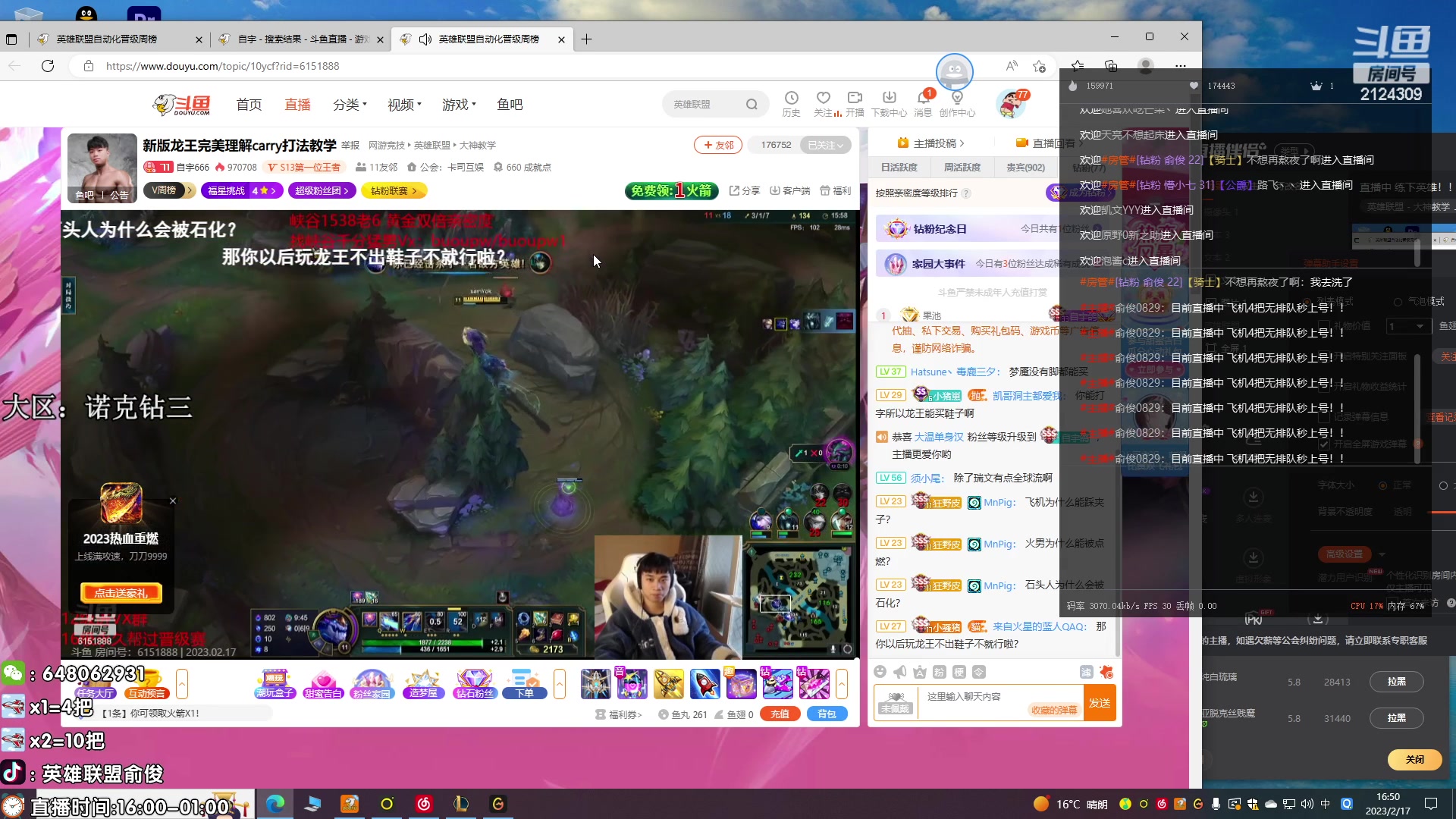The width and height of the screenshot is (1456, 819).
Task: Go to the 直播 nav item
Action: (297, 105)
